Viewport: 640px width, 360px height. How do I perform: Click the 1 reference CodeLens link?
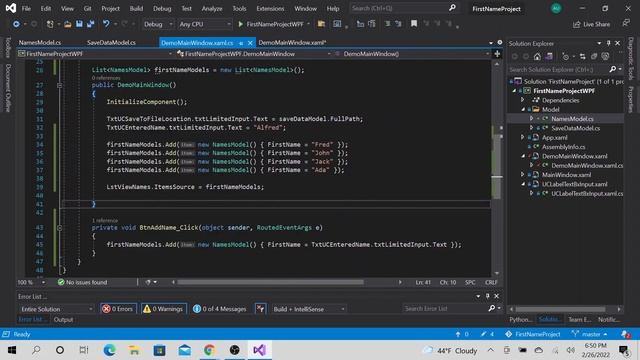(x=105, y=220)
